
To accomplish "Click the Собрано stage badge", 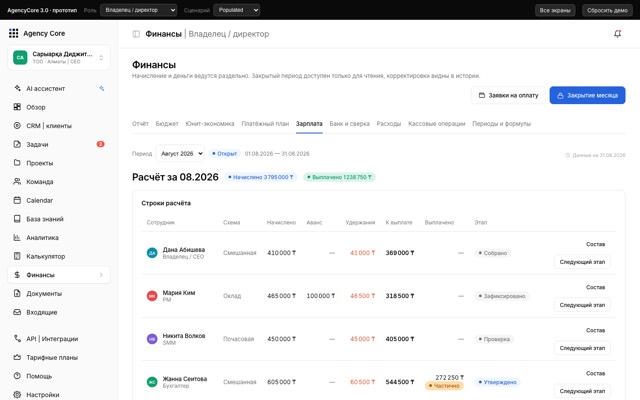I will click(x=493, y=253).
